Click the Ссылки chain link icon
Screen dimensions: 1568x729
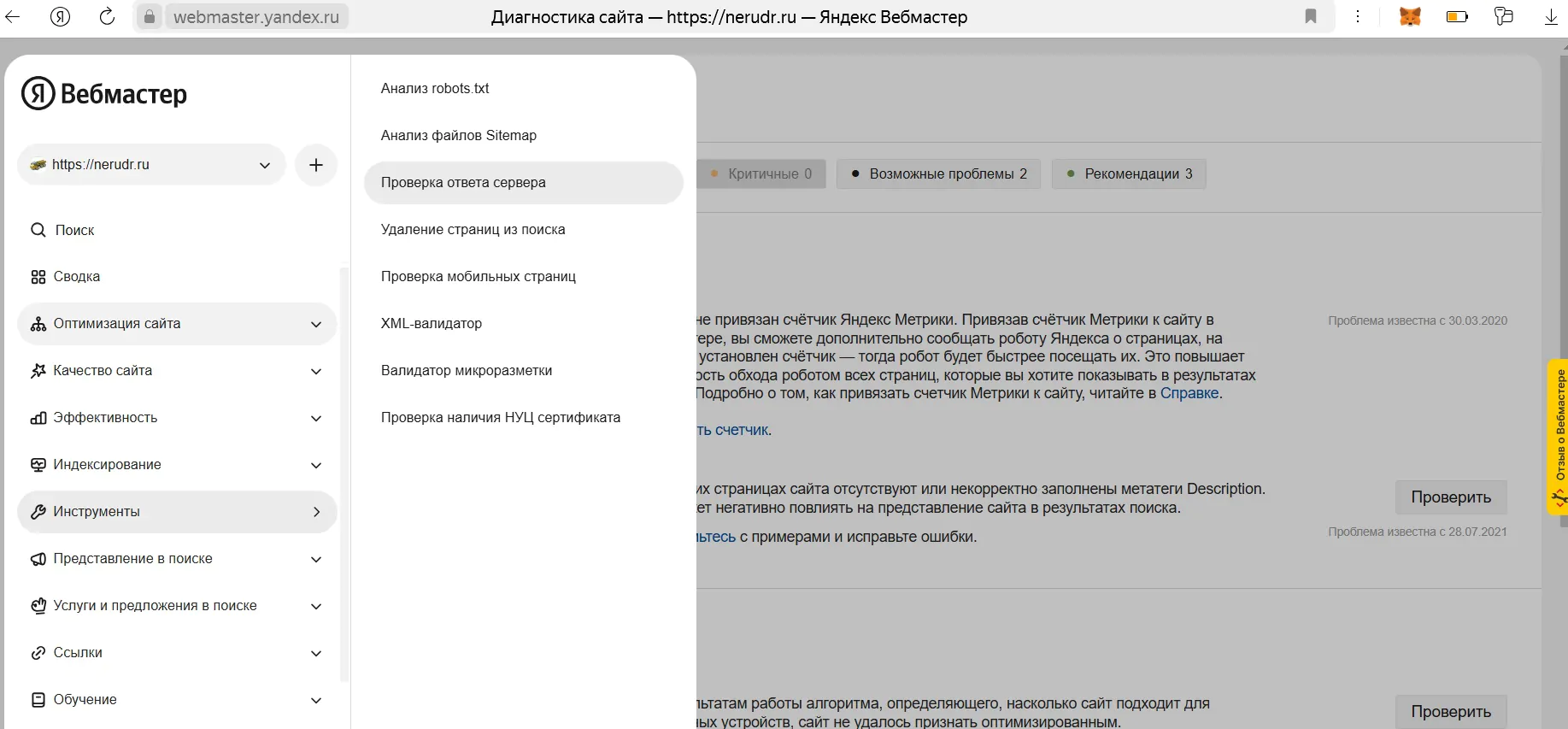pos(38,653)
